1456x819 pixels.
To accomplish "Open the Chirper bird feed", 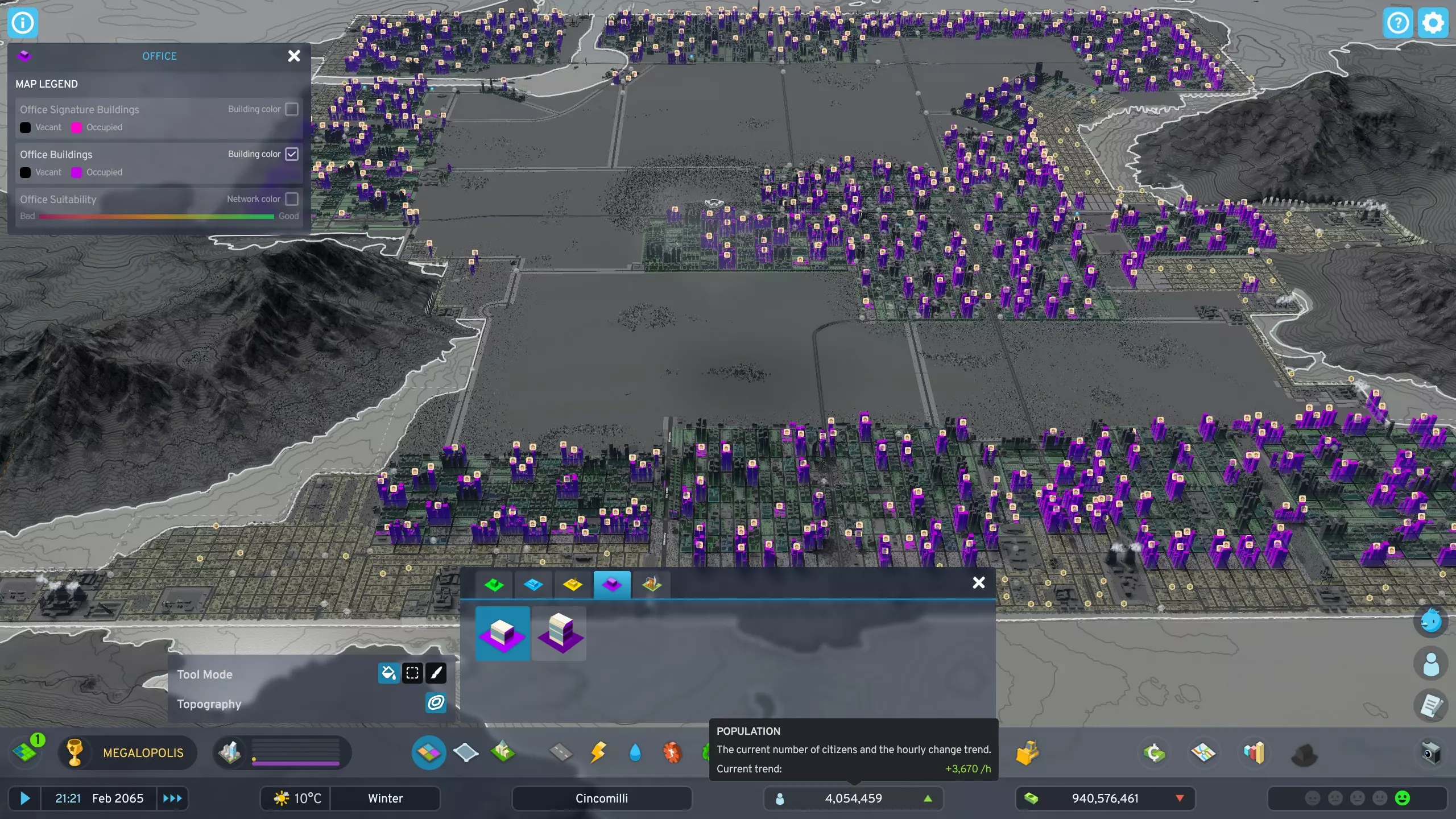I will [x=1431, y=621].
